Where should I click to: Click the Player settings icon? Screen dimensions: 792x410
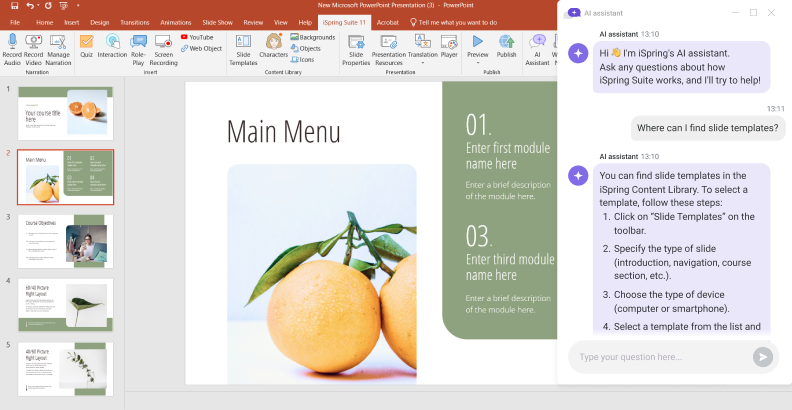click(x=449, y=41)
